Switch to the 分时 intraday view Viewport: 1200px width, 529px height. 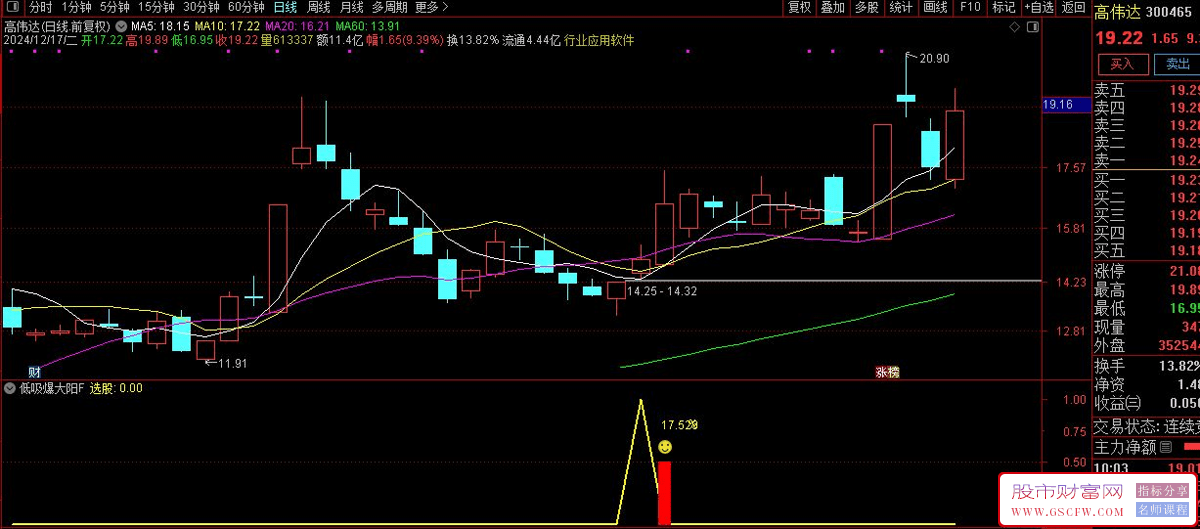[41, 7]
